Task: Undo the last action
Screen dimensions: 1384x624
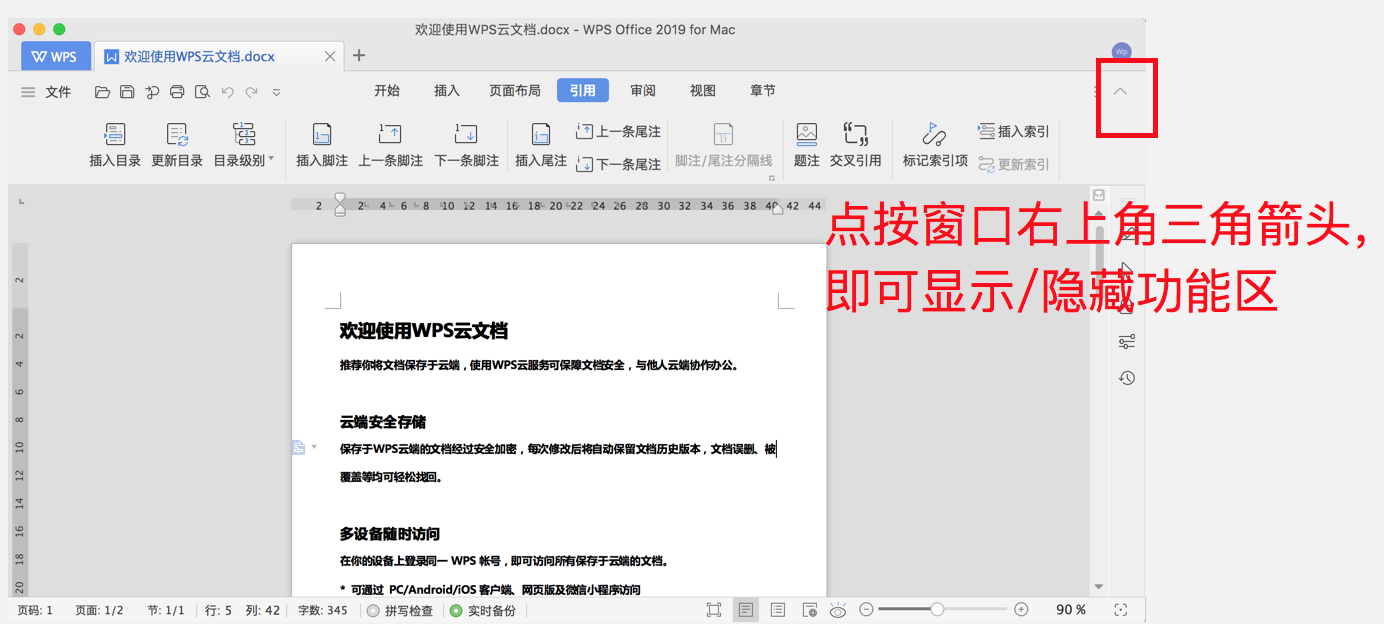Action: click(x=227, y=92)
